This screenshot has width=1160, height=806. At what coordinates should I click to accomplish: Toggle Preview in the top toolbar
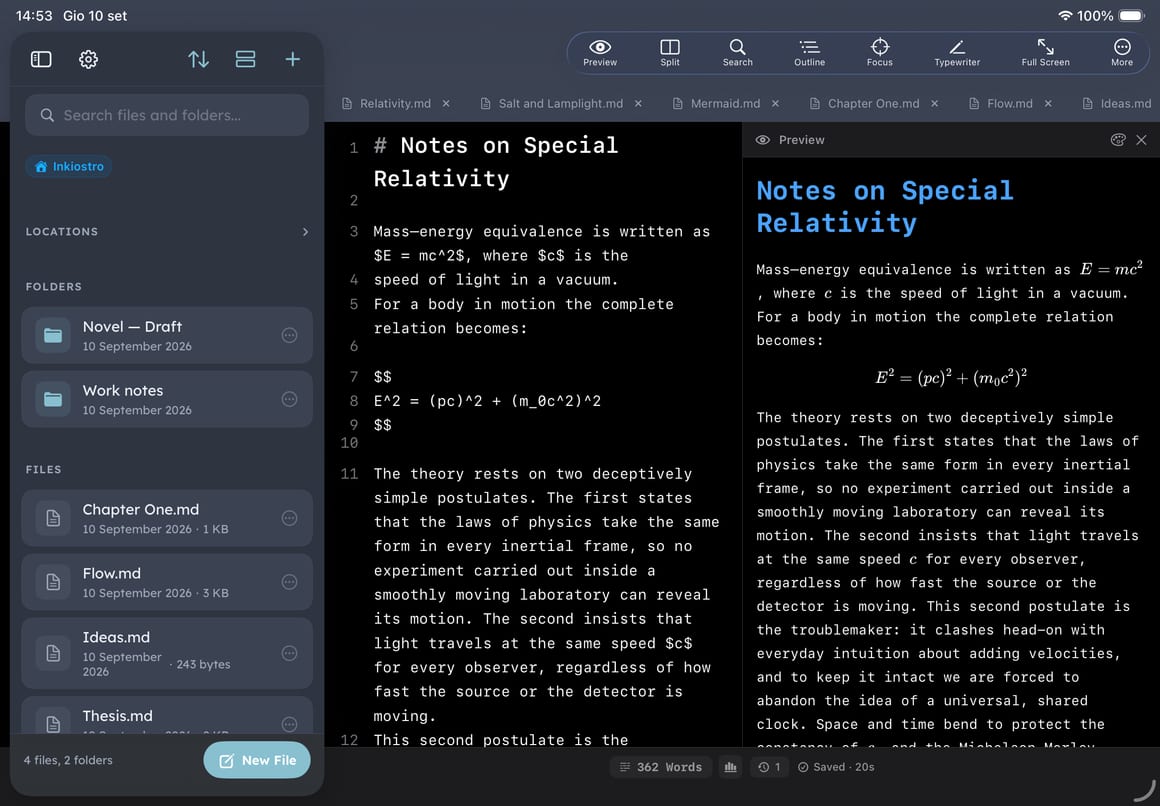[x=600, y=53]
